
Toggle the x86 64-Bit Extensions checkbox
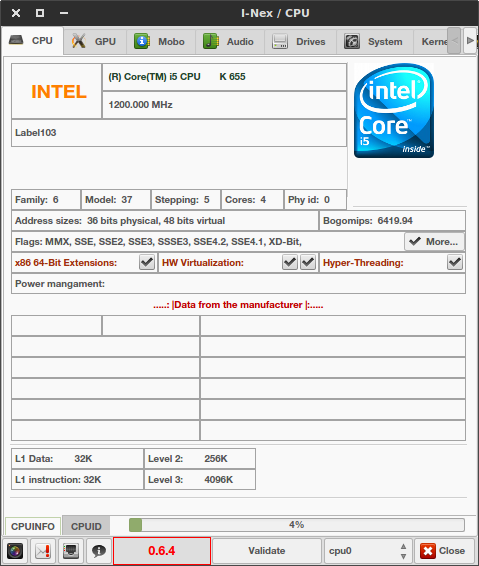tap(147, 262)
